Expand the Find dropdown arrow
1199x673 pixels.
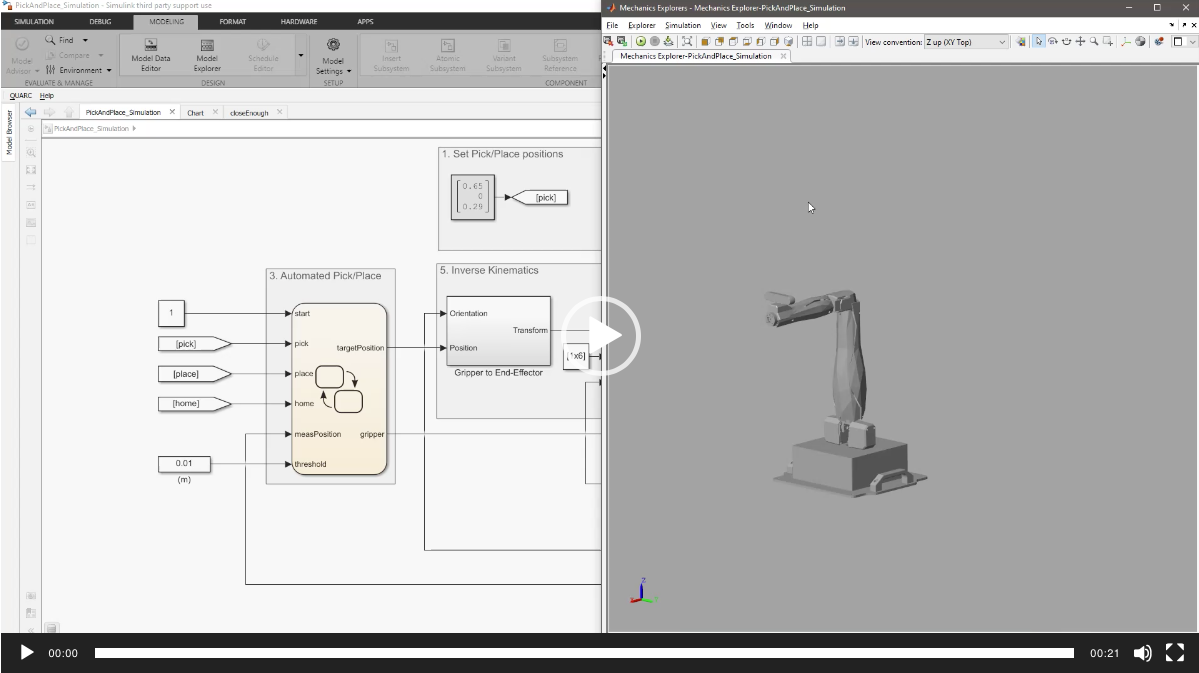pyautogui.click(x=85, y=40)
